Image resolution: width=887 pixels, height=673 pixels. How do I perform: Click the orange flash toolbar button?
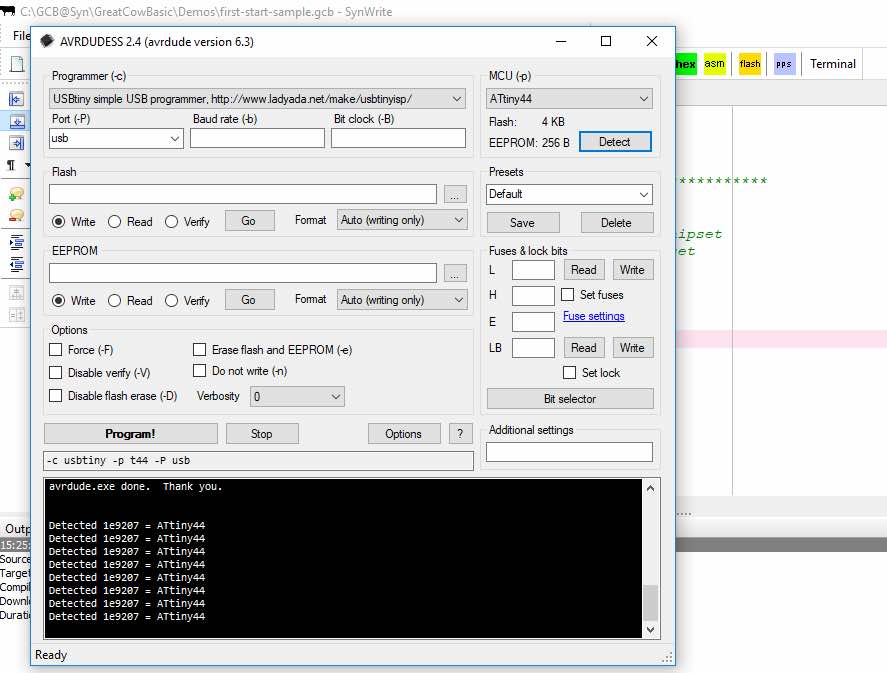(750, 64)
